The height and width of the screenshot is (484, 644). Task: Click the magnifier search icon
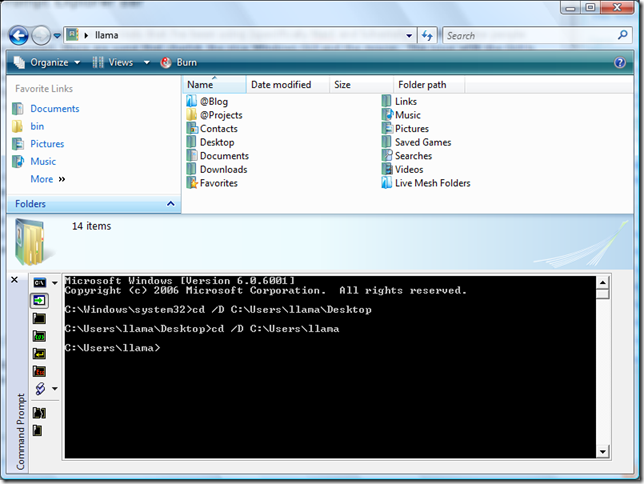point(623,35)
